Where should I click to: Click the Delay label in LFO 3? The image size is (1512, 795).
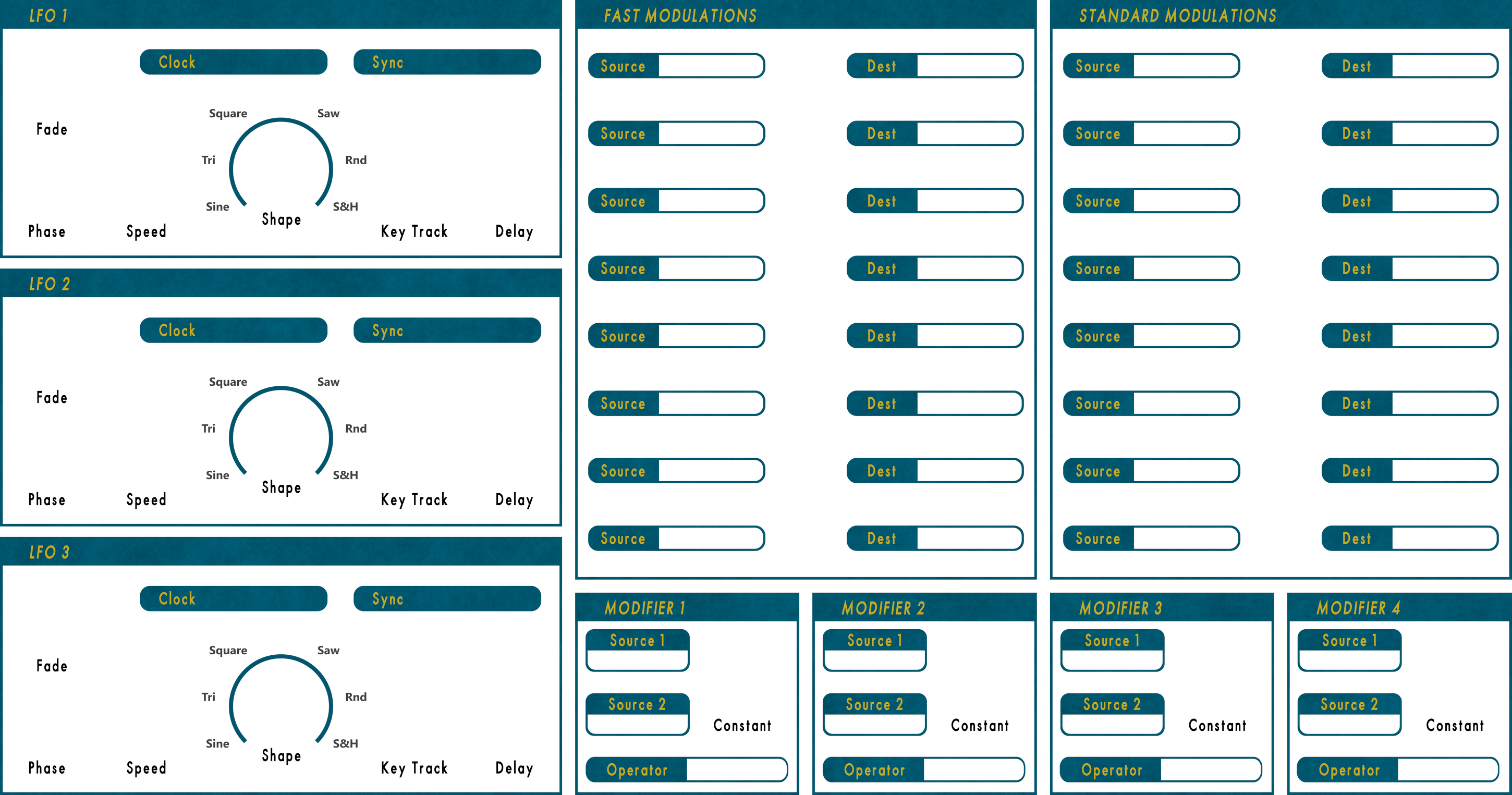514,768
